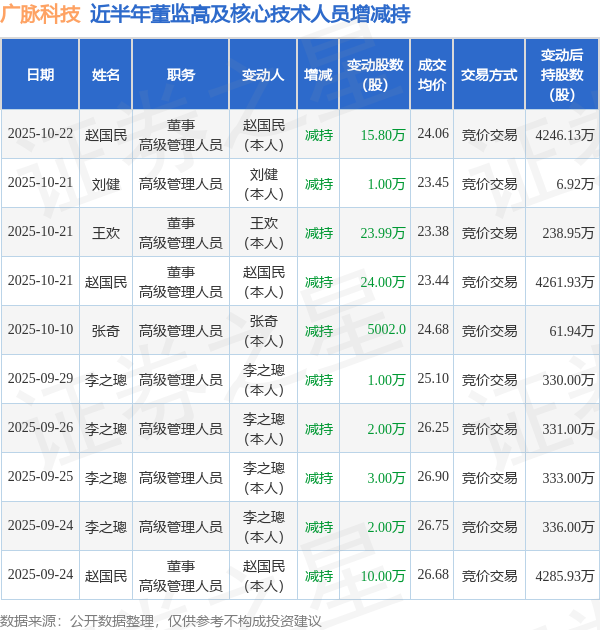
Task: Click 李之璁 name in the 2025-09-25 row
Action: coord(106,479)
